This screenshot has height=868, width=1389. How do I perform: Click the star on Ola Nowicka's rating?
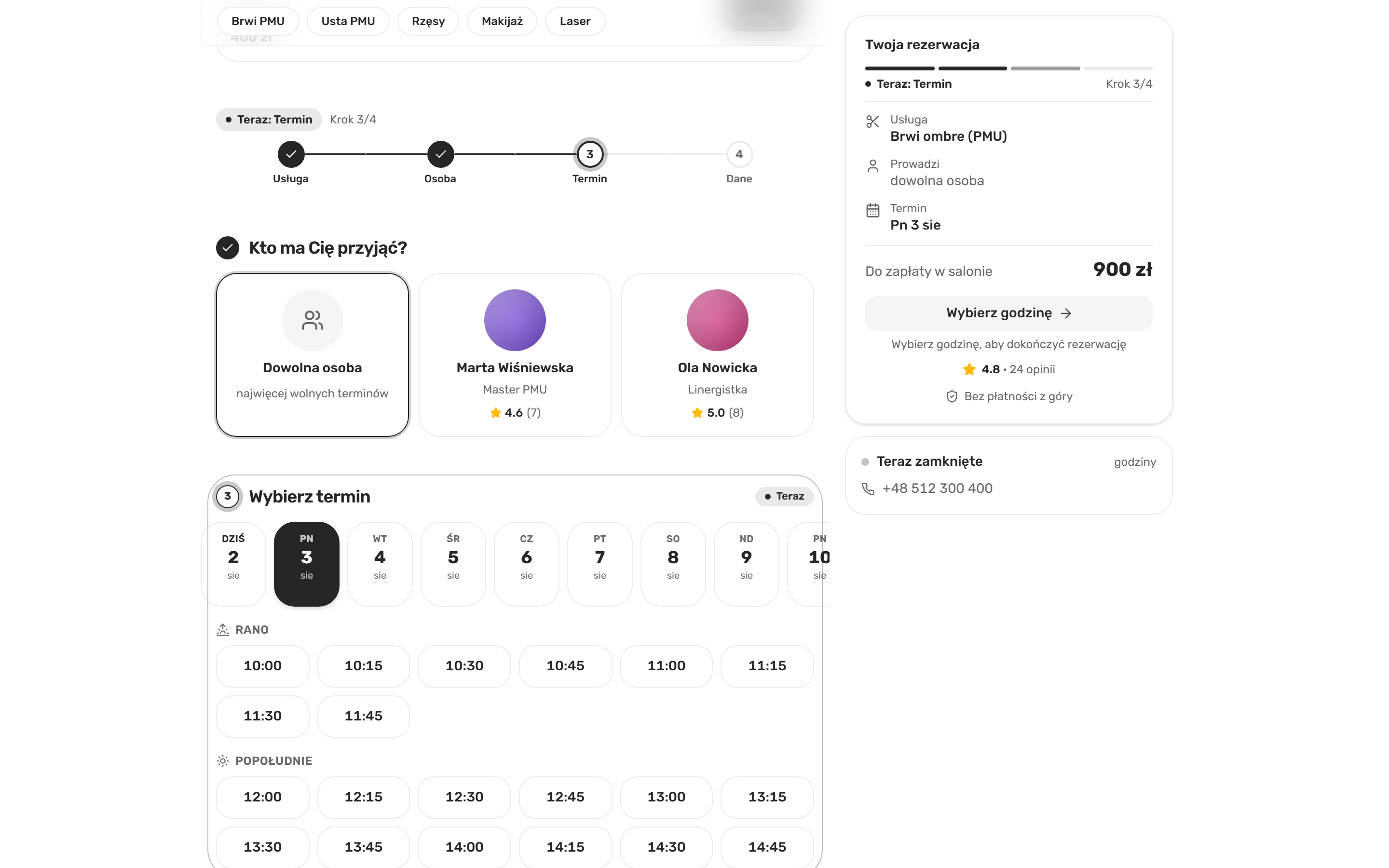(697, 413)
